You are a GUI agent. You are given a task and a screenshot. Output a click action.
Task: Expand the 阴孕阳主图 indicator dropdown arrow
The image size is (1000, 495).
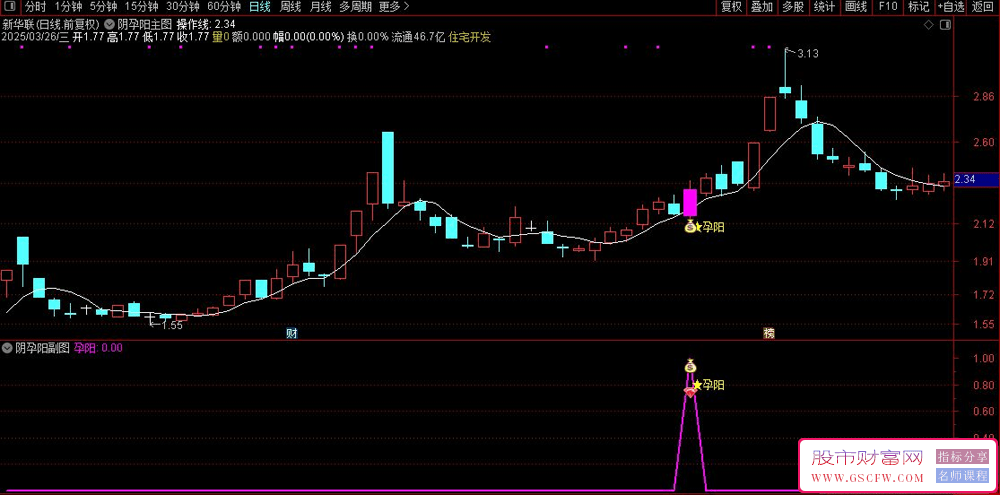[110, 25]
